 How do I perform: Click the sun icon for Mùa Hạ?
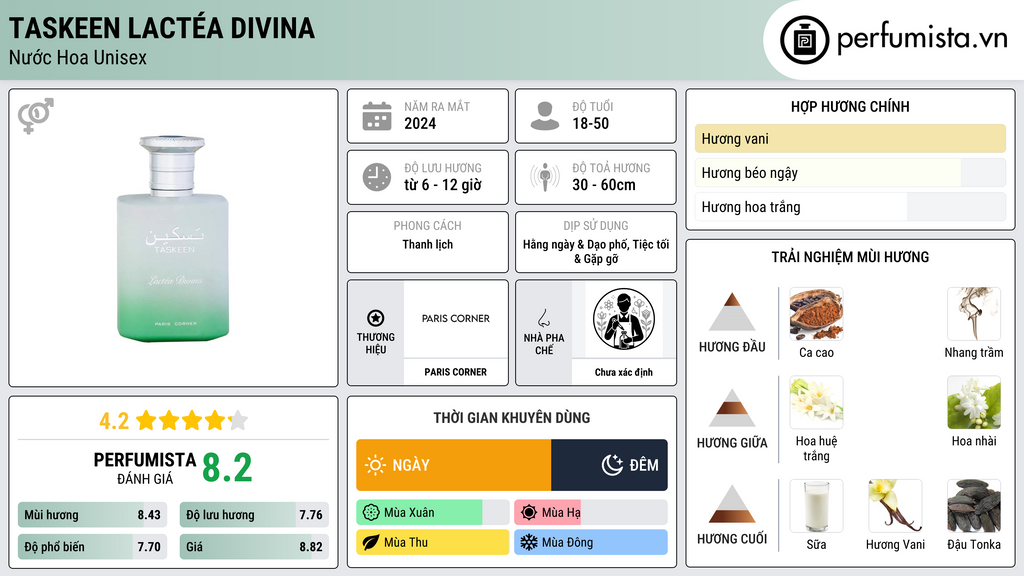click(x=529, y=513)
